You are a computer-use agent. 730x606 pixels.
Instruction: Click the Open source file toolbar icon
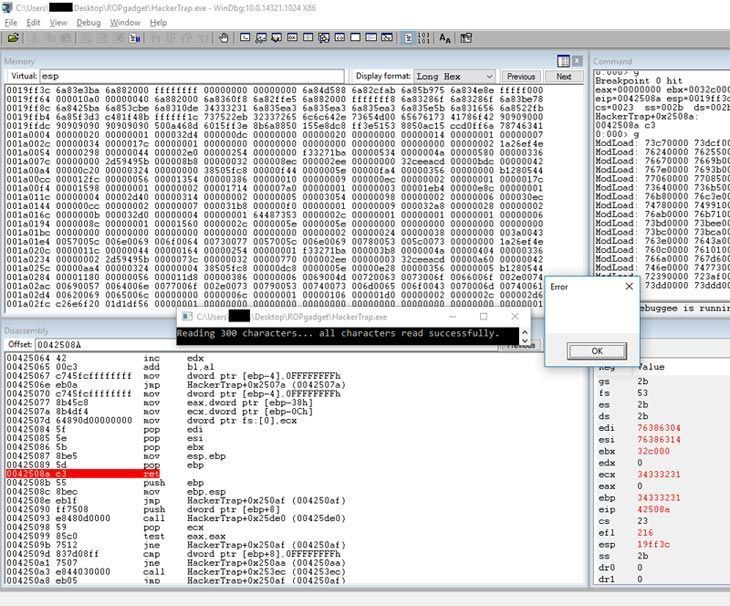coord(13,38)
